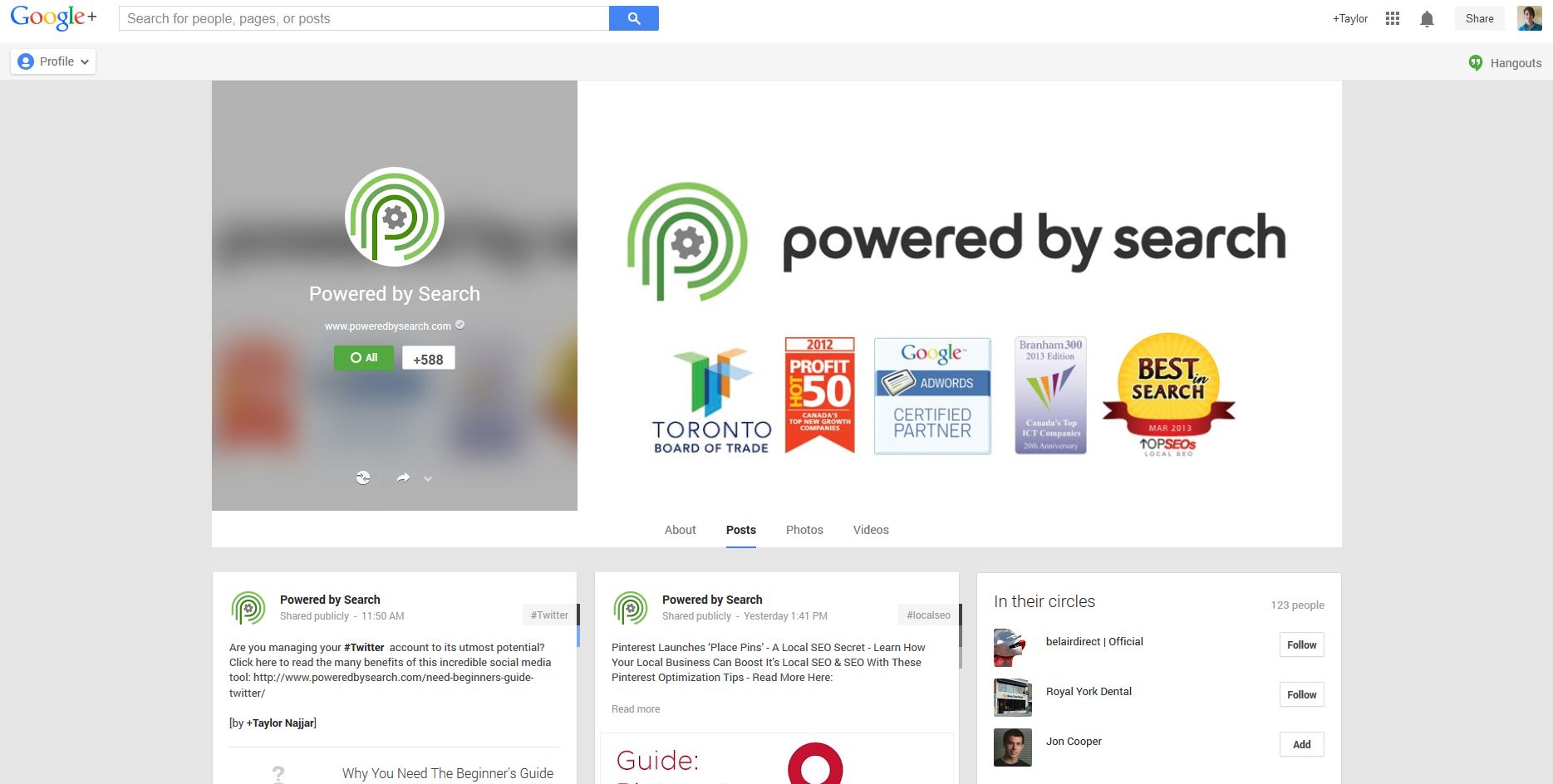Click the share arrow icon on profile card
This screenshot has width=1553, height=784.
(x=403, y=478)
